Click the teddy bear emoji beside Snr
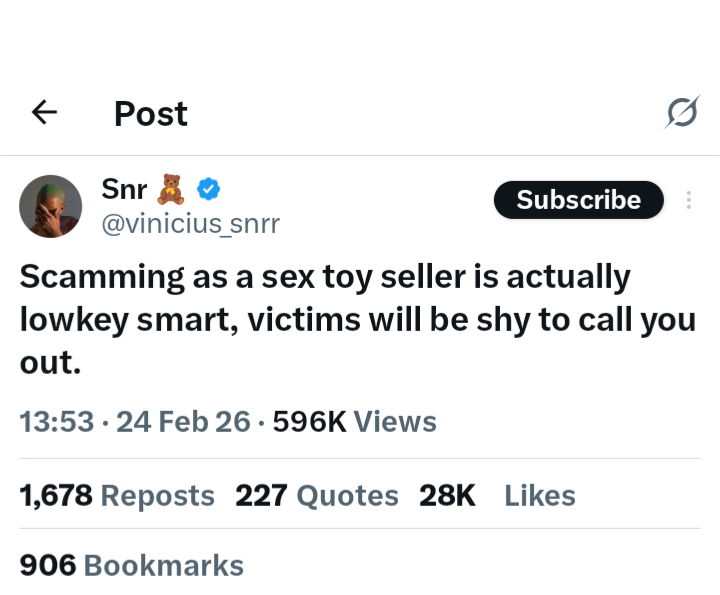The image size is (720, 595). click(174, 187)
